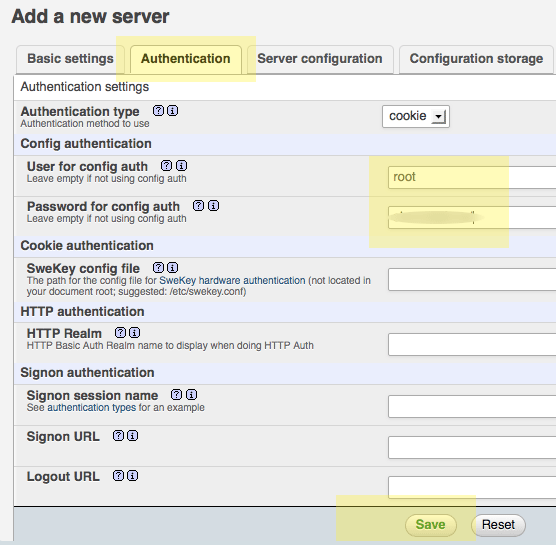Focus the User for config auth field
The height and width of the screenshot is (545, 556).
pyautogui.click(x=472, y=177)
